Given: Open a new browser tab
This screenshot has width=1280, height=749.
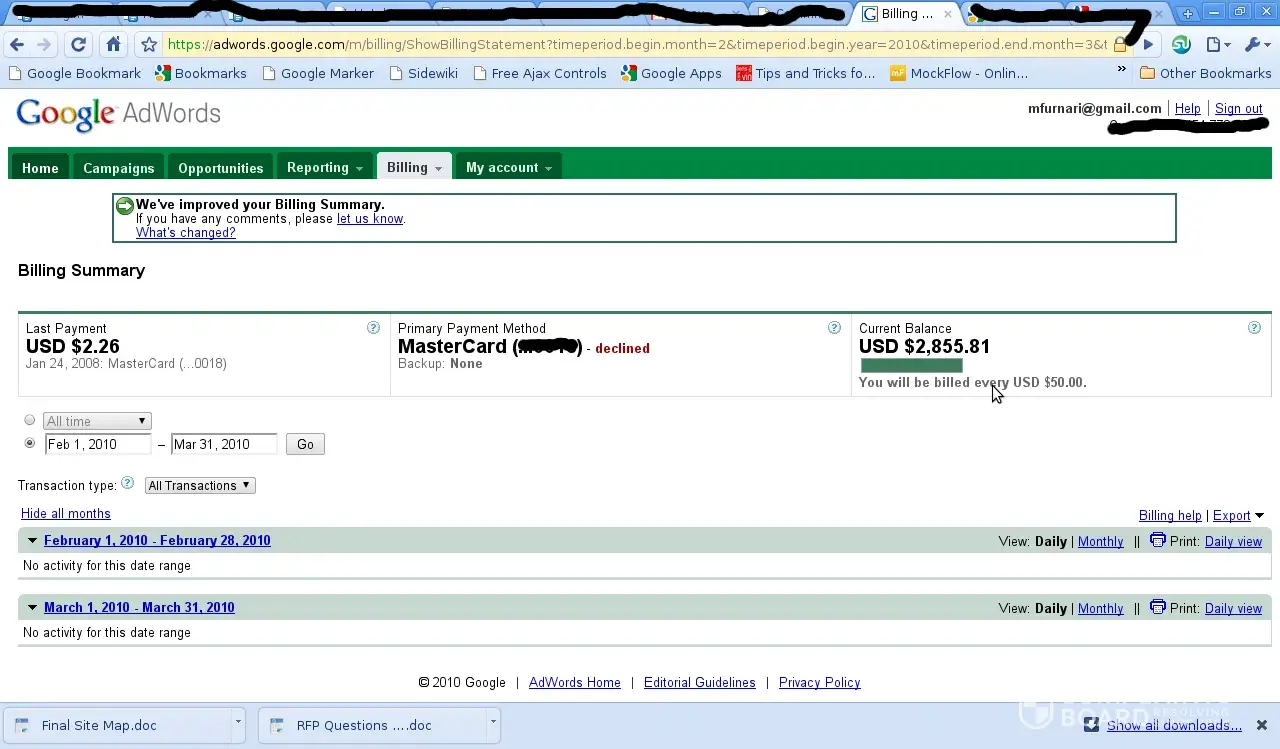Looking at the screenshot, I should 1187,14.
